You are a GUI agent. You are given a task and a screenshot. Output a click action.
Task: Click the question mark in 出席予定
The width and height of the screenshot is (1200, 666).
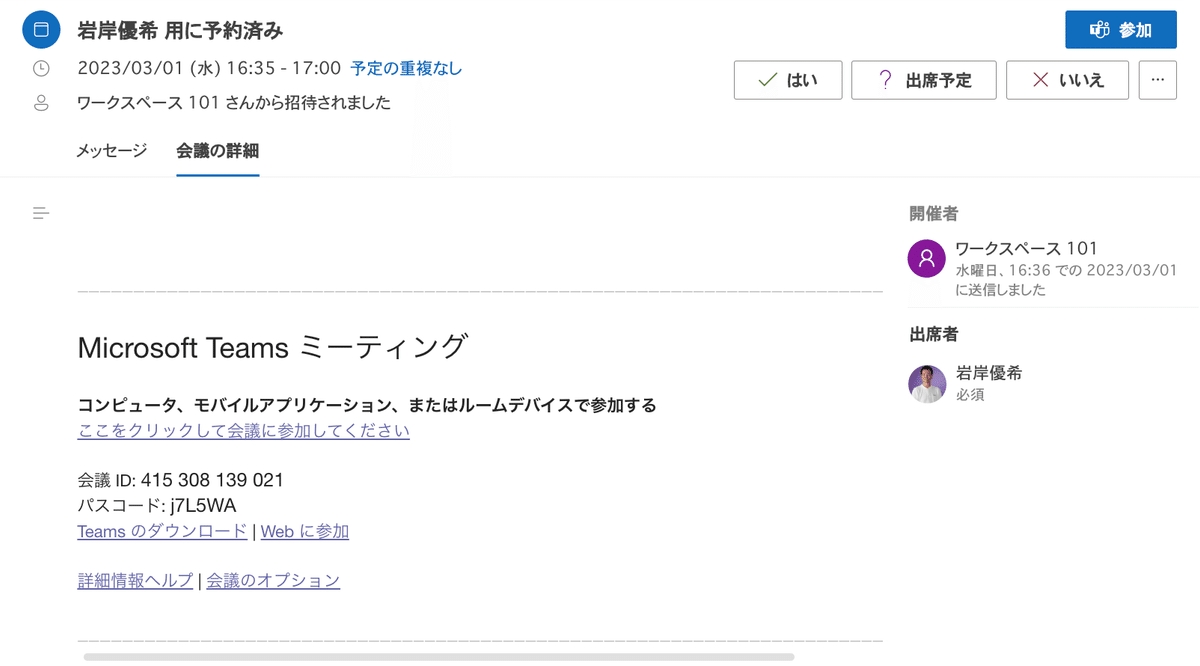[885, 80]
